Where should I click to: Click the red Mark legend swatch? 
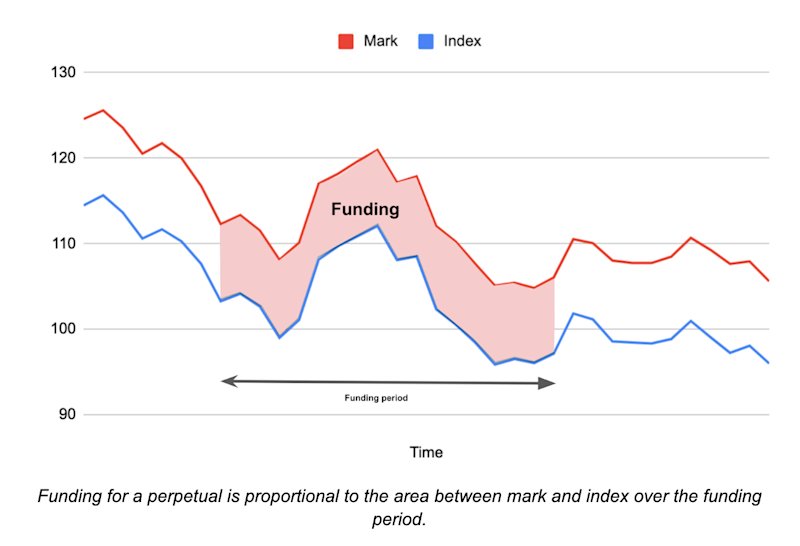pyautogui.click(x=345, y=41)
